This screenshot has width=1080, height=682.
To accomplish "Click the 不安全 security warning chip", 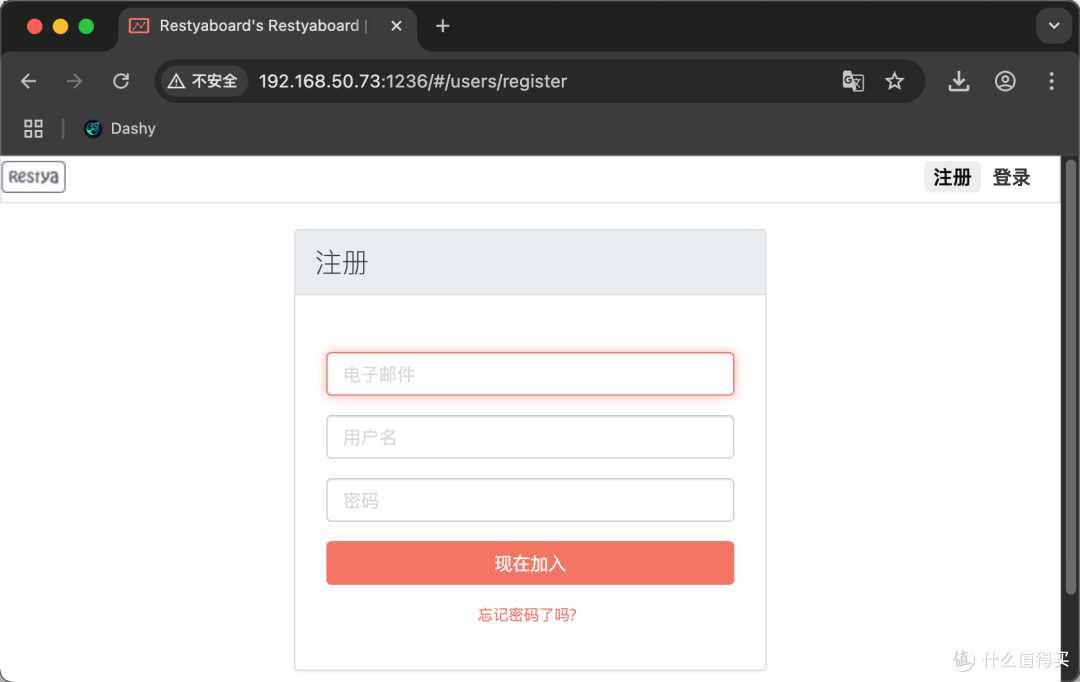I will (203, 81).
